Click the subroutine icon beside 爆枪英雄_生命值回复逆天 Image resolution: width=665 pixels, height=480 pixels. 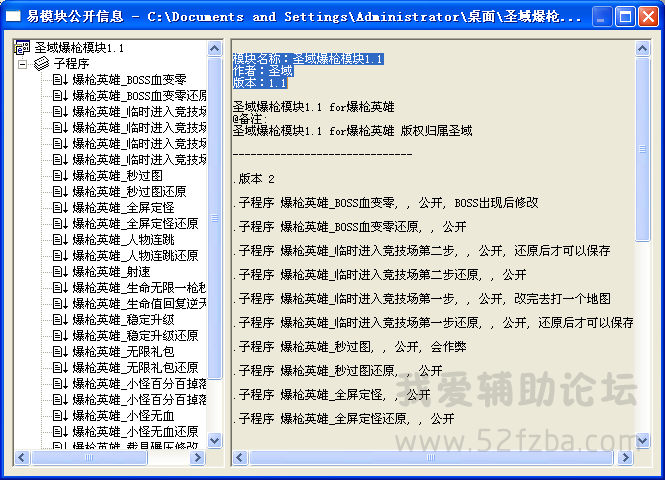(60, 304)
